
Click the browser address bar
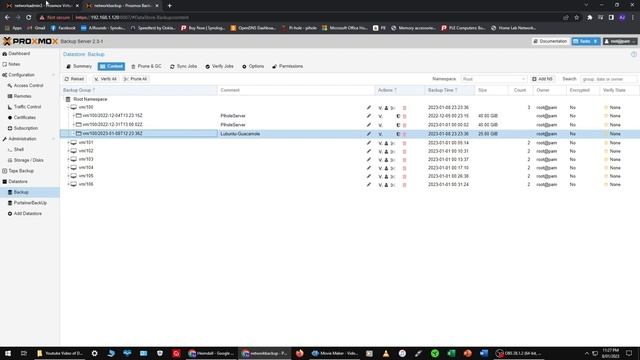pyautogui.click(x=298, y=18)
